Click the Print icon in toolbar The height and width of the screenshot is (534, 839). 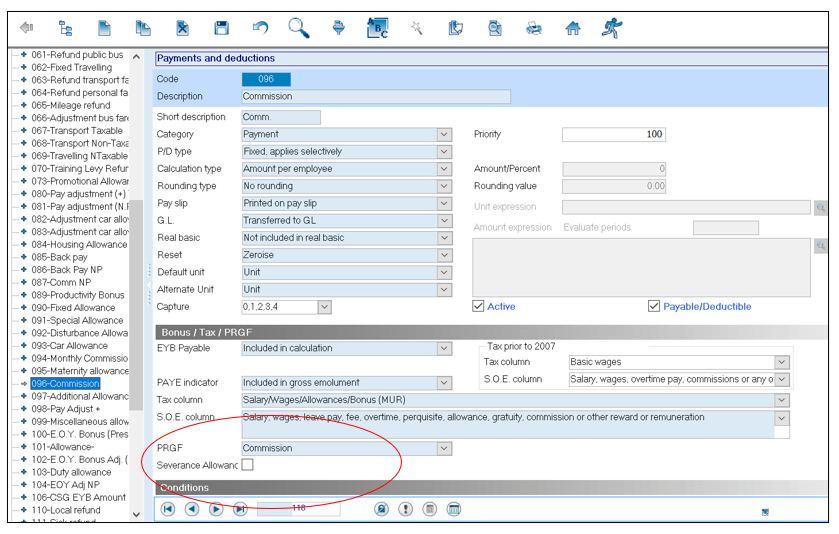pos(534,28)
